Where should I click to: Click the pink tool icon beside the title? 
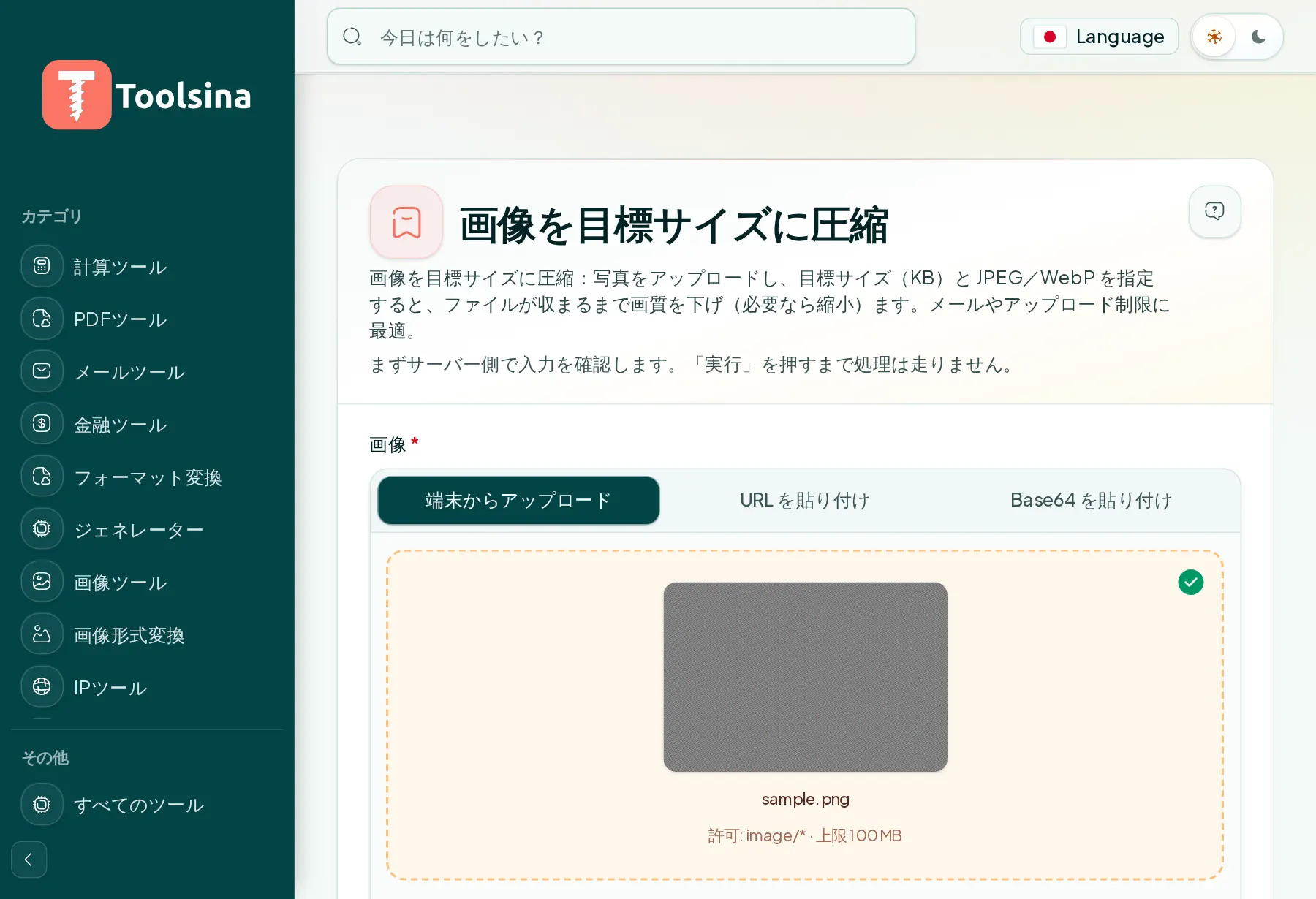pyautogui.click(x=406, y=222)
